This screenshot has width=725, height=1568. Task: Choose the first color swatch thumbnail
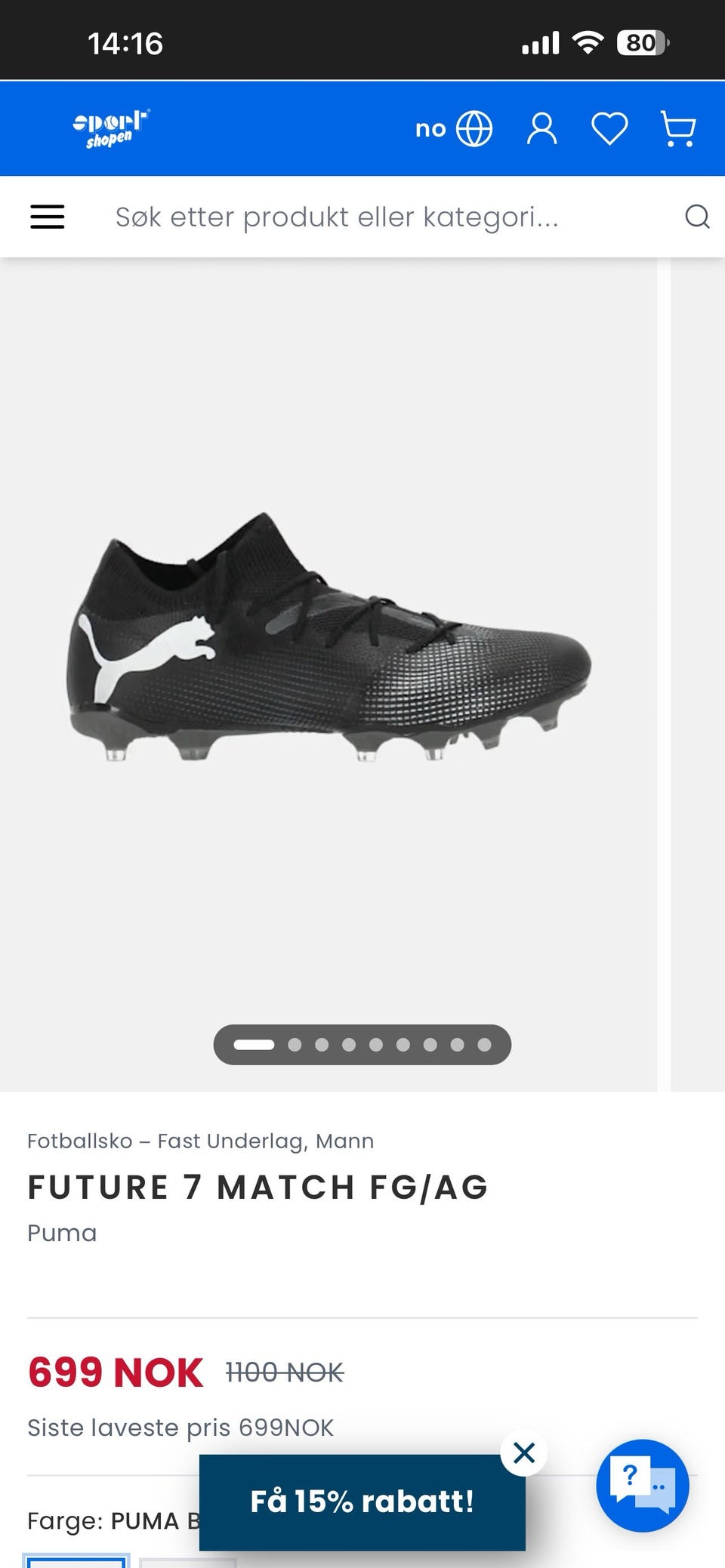pos(76,1561)
